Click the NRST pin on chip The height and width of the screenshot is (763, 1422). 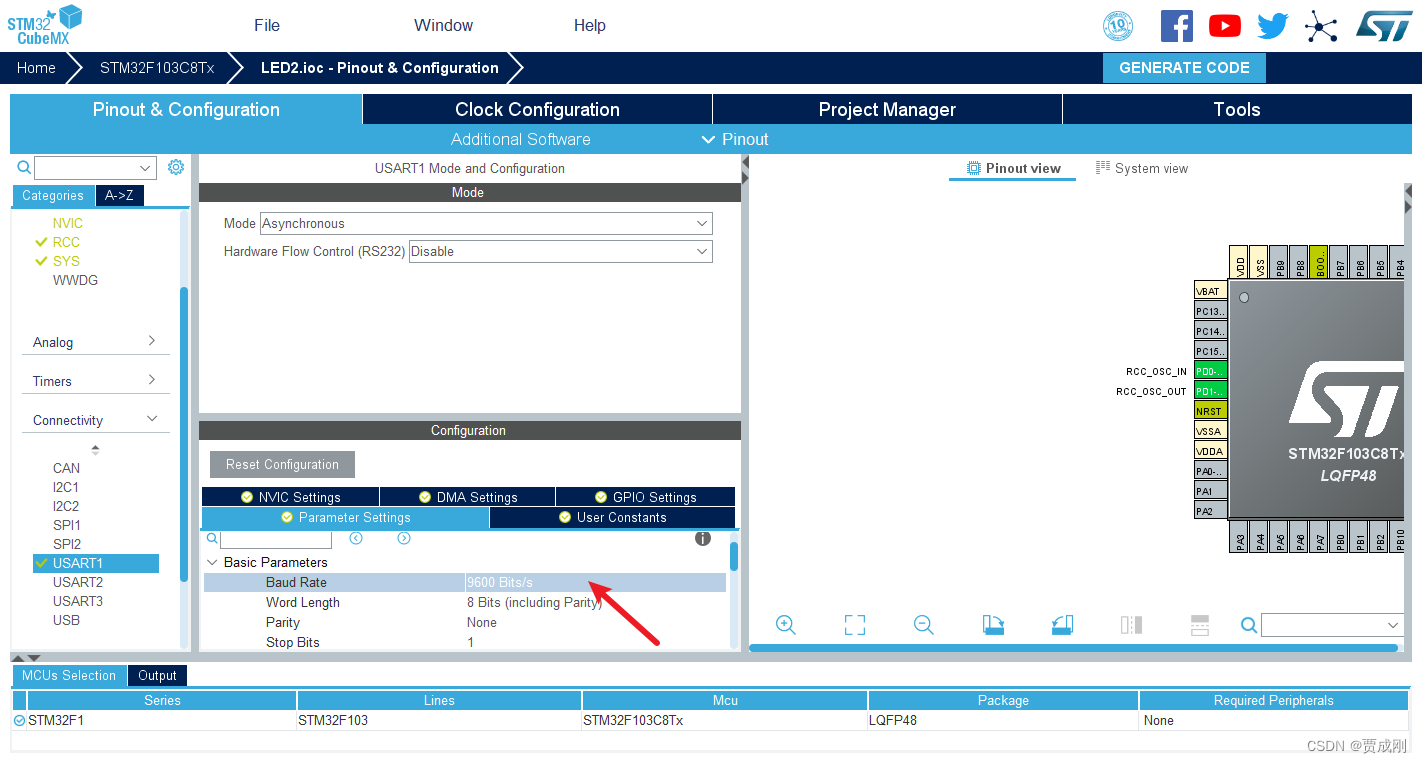point(1210,411)
